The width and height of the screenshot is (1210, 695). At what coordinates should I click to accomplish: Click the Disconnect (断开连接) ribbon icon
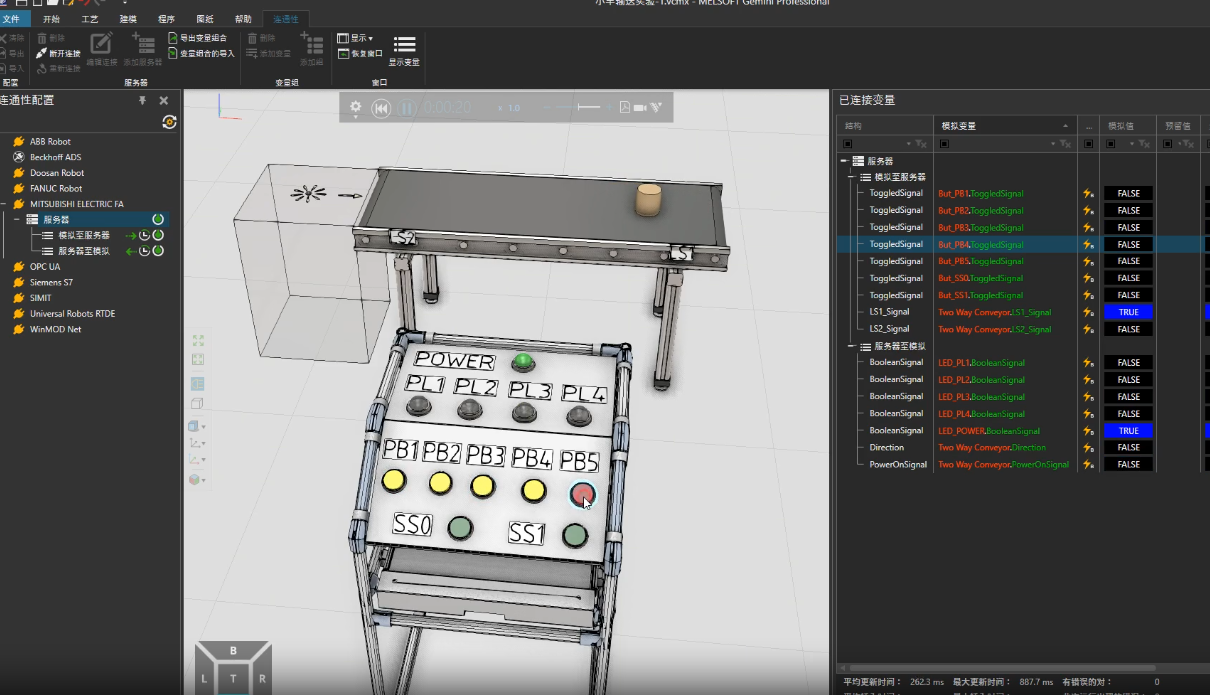click(x=42, y=53)
